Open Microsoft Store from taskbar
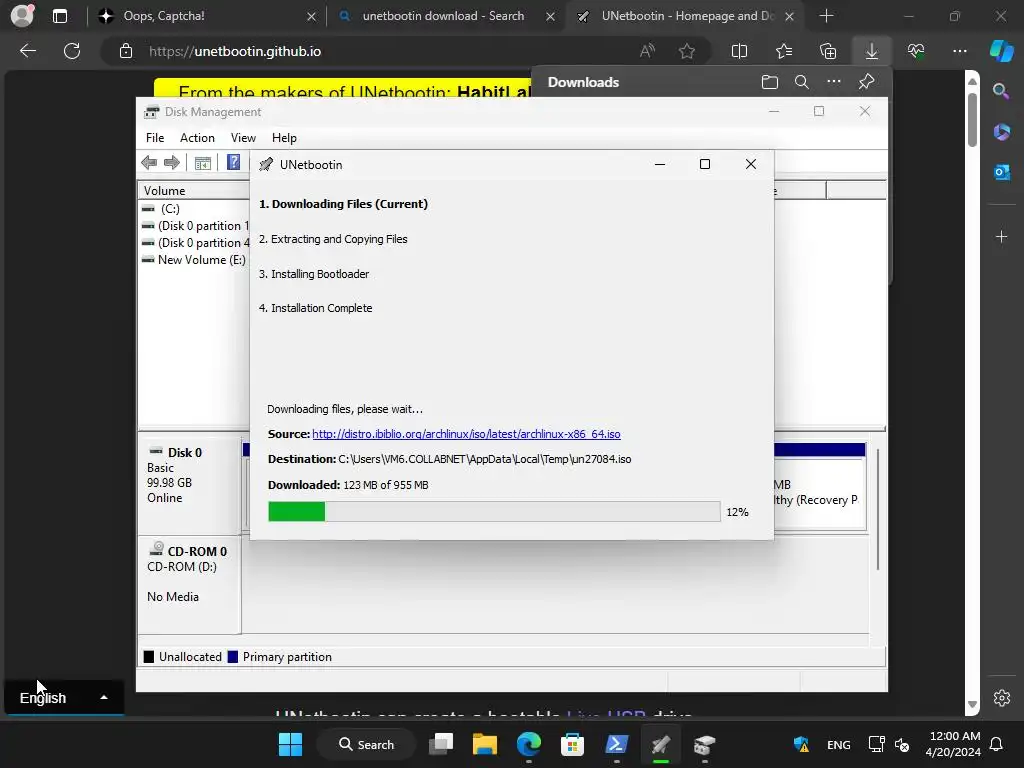Image resolution: width=1024 pixels, height=768 pixels. 572,744
